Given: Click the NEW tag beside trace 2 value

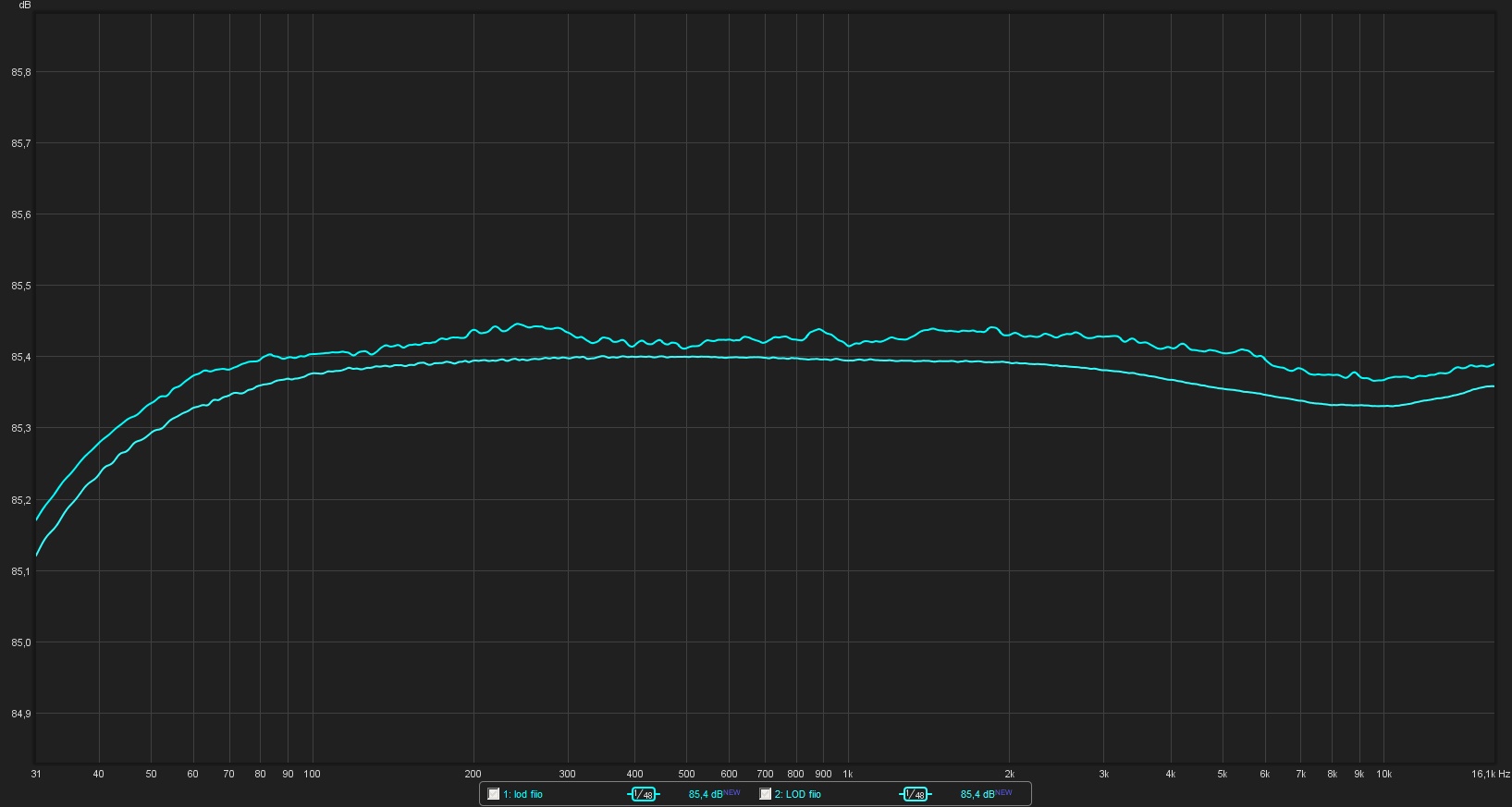Looking at the screenshot, I should click(x=1003, y=792).
